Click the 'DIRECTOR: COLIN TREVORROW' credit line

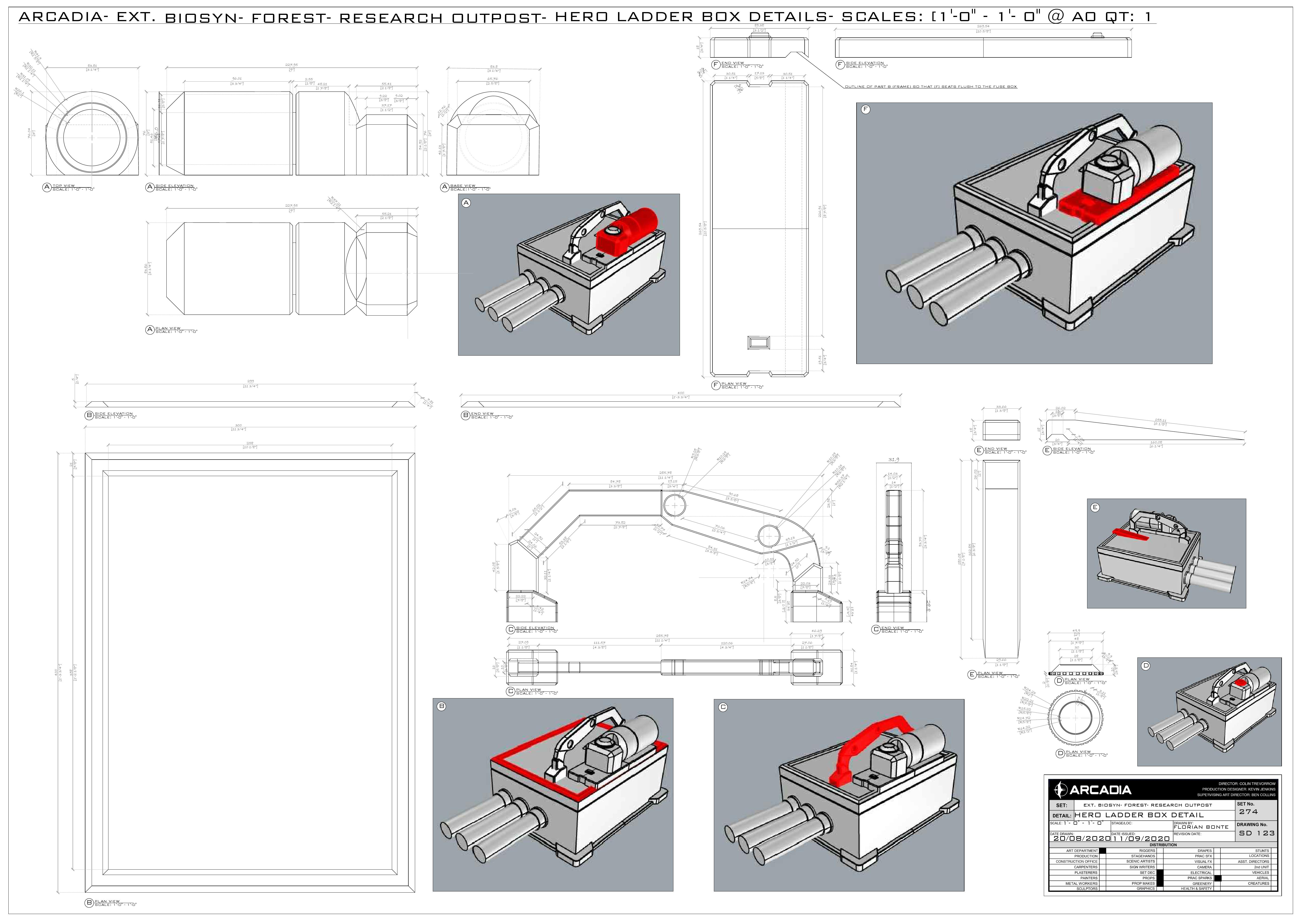coord(1247,784)
